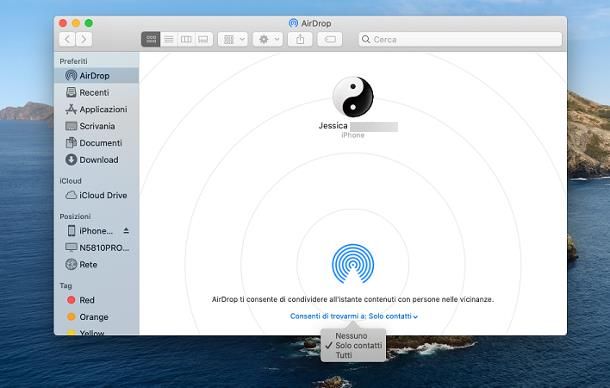Click into the Cerca search field
This screenshot has width=610, height=388.
460,39
